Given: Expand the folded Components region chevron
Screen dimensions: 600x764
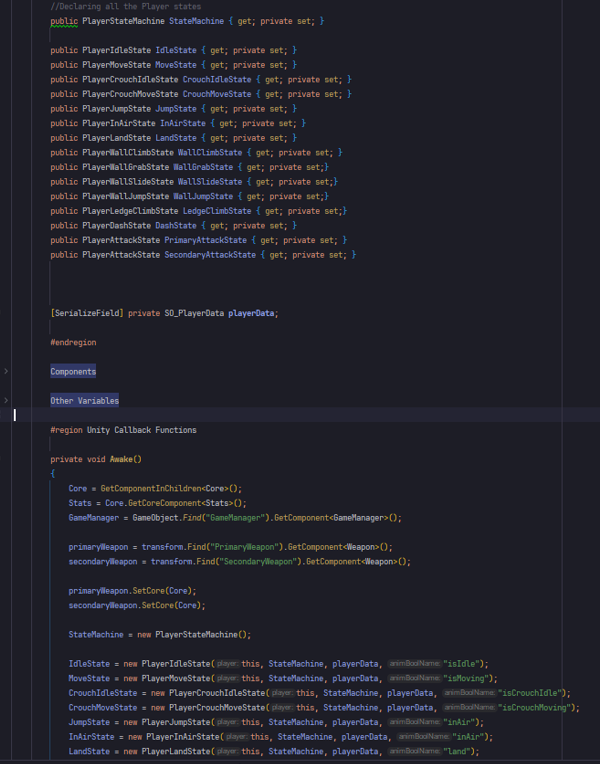Looking at the screenshot, I should tap(6, 371).
